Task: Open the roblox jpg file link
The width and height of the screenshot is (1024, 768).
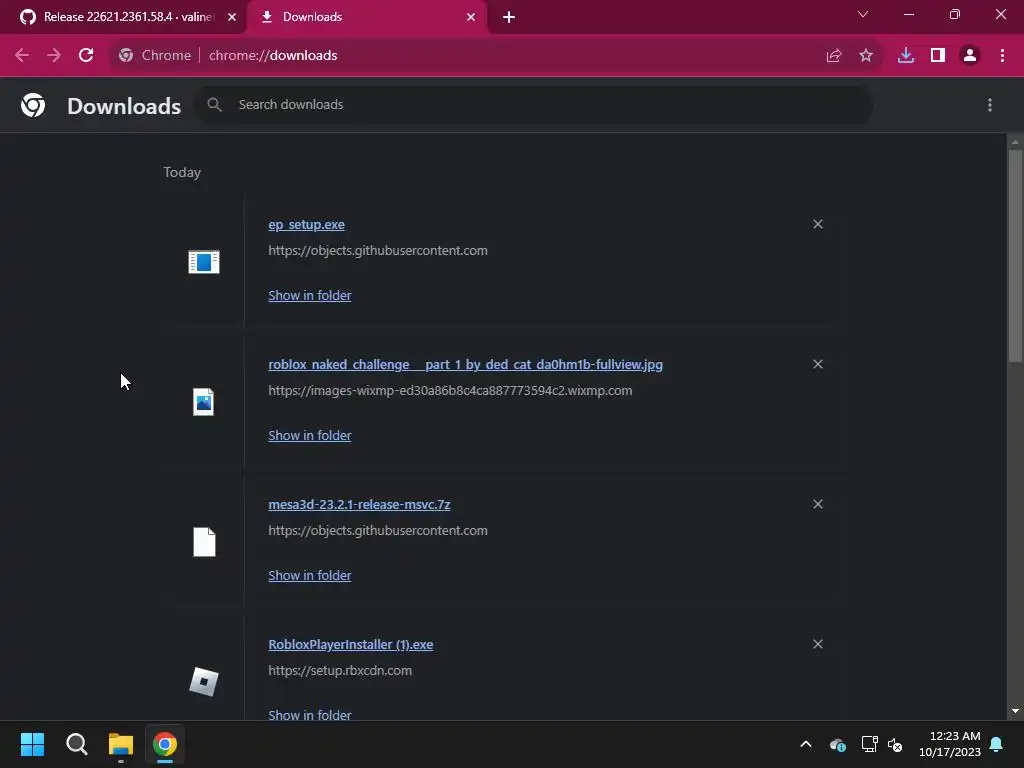Action: pos(466,364)
